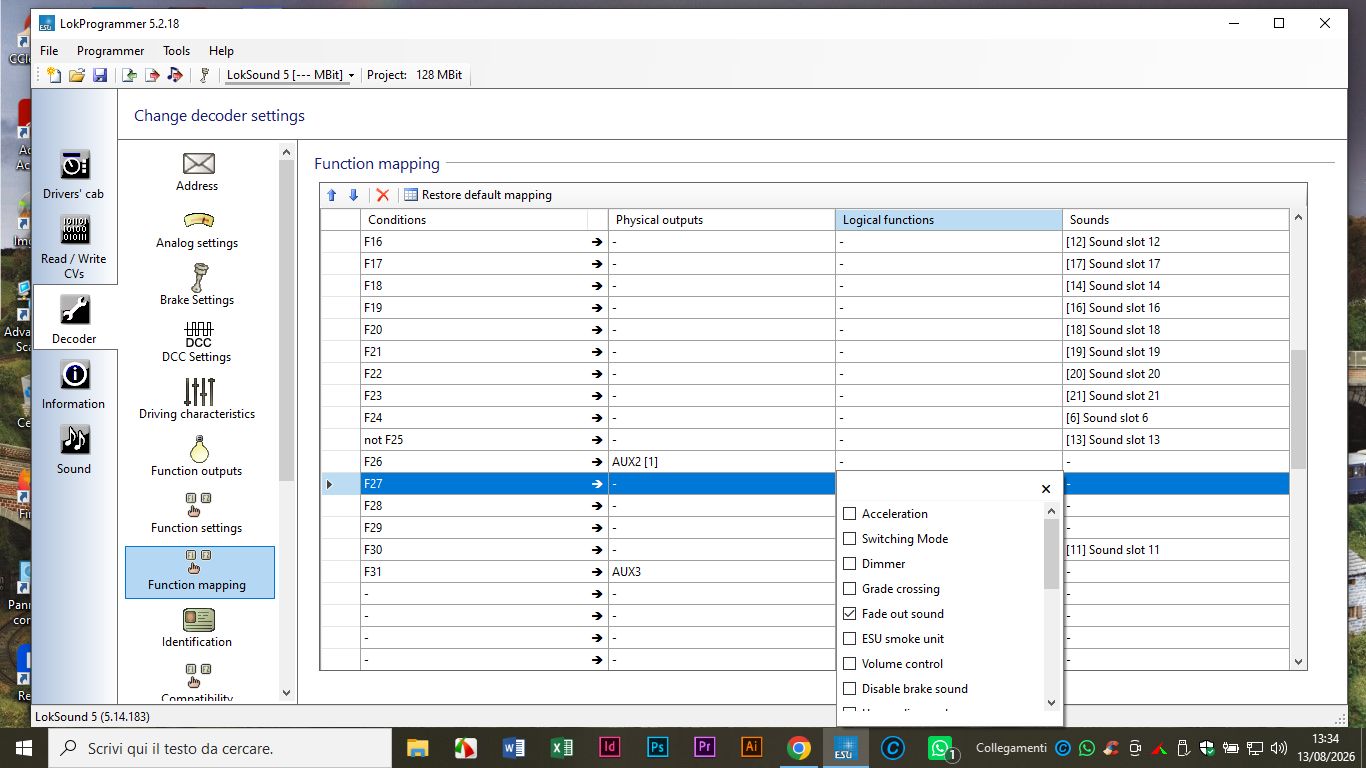Move mapping row up with blue arrow
Image resolution: width=1366 pixels, height=768 pixels.
click(333, 195)
